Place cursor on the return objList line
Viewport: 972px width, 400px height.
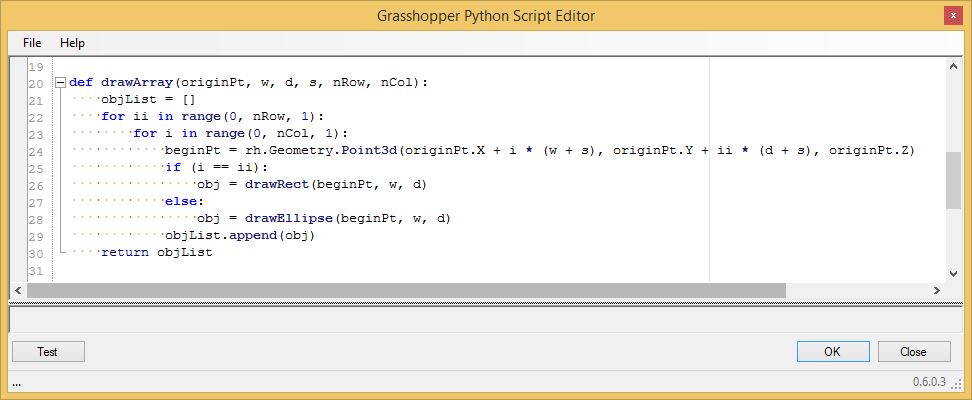click(x=157, y=252)
